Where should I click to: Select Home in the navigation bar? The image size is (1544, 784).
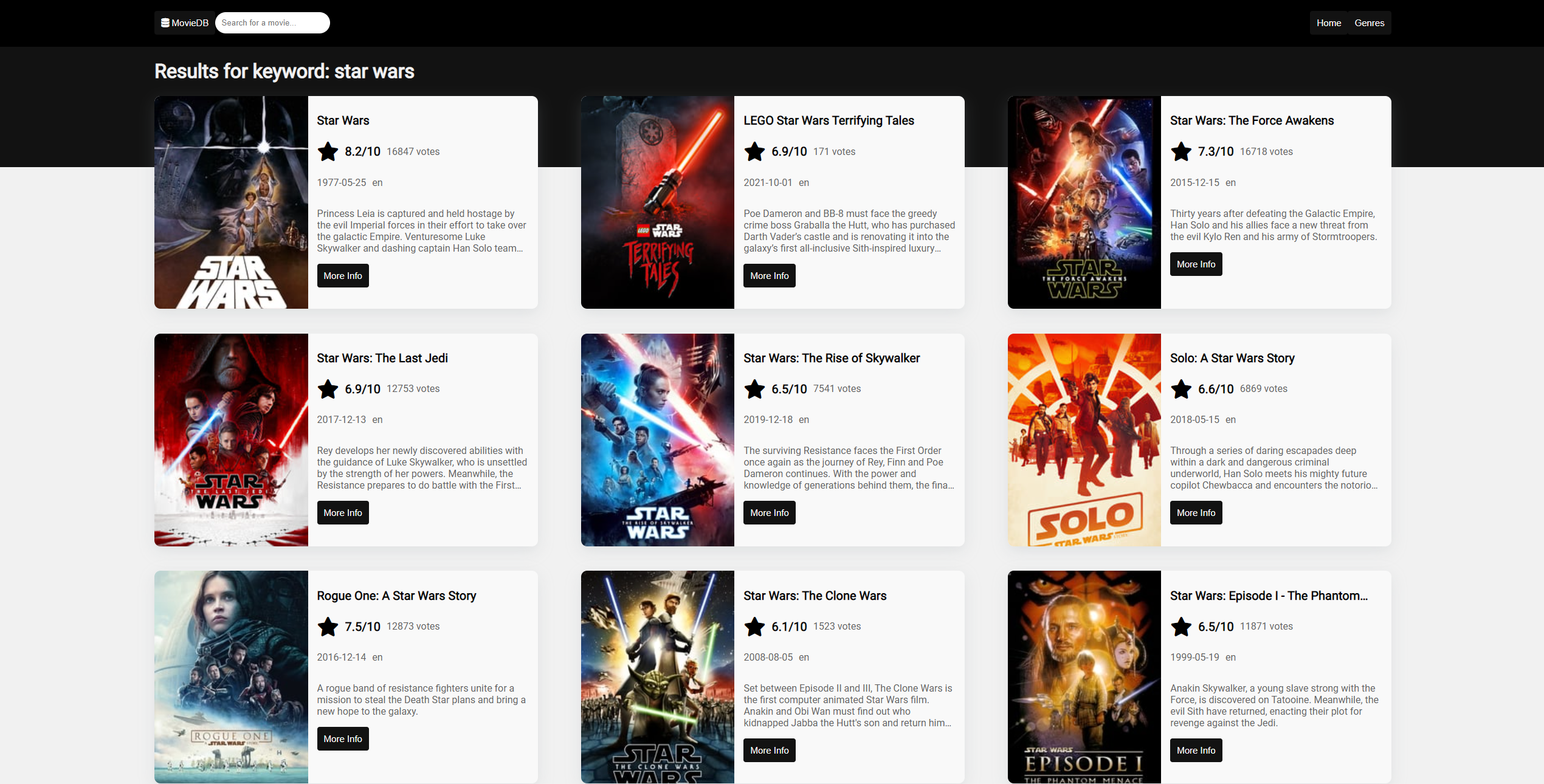1329,22
